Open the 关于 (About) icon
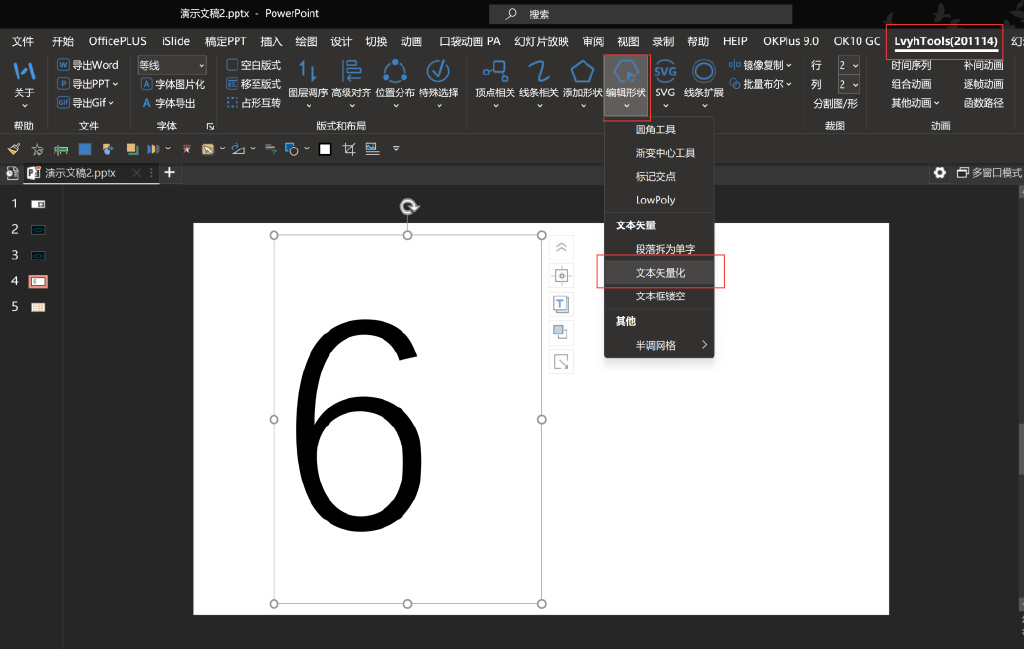 point(24,84)
